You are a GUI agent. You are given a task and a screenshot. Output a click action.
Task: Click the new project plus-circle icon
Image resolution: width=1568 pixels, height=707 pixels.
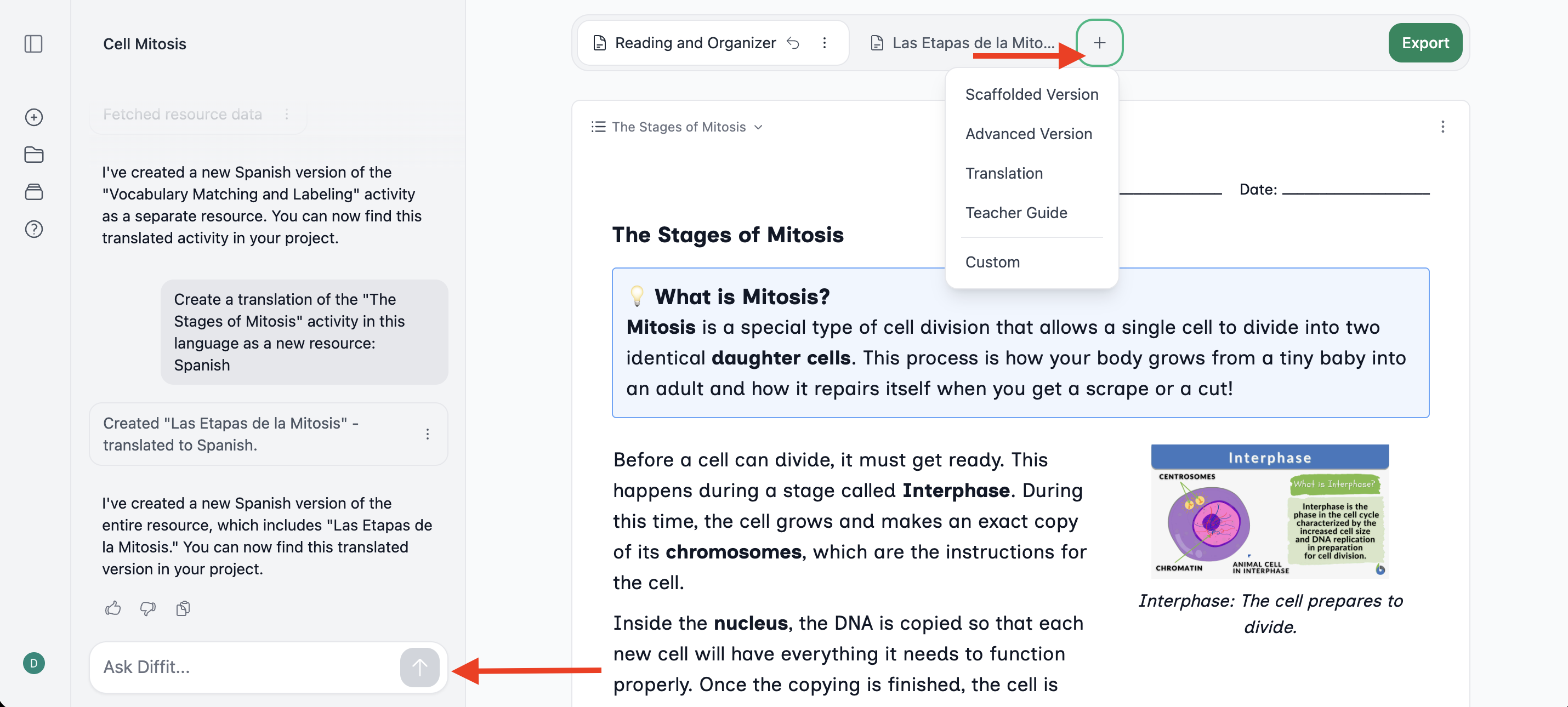click(x=33, y=117)
